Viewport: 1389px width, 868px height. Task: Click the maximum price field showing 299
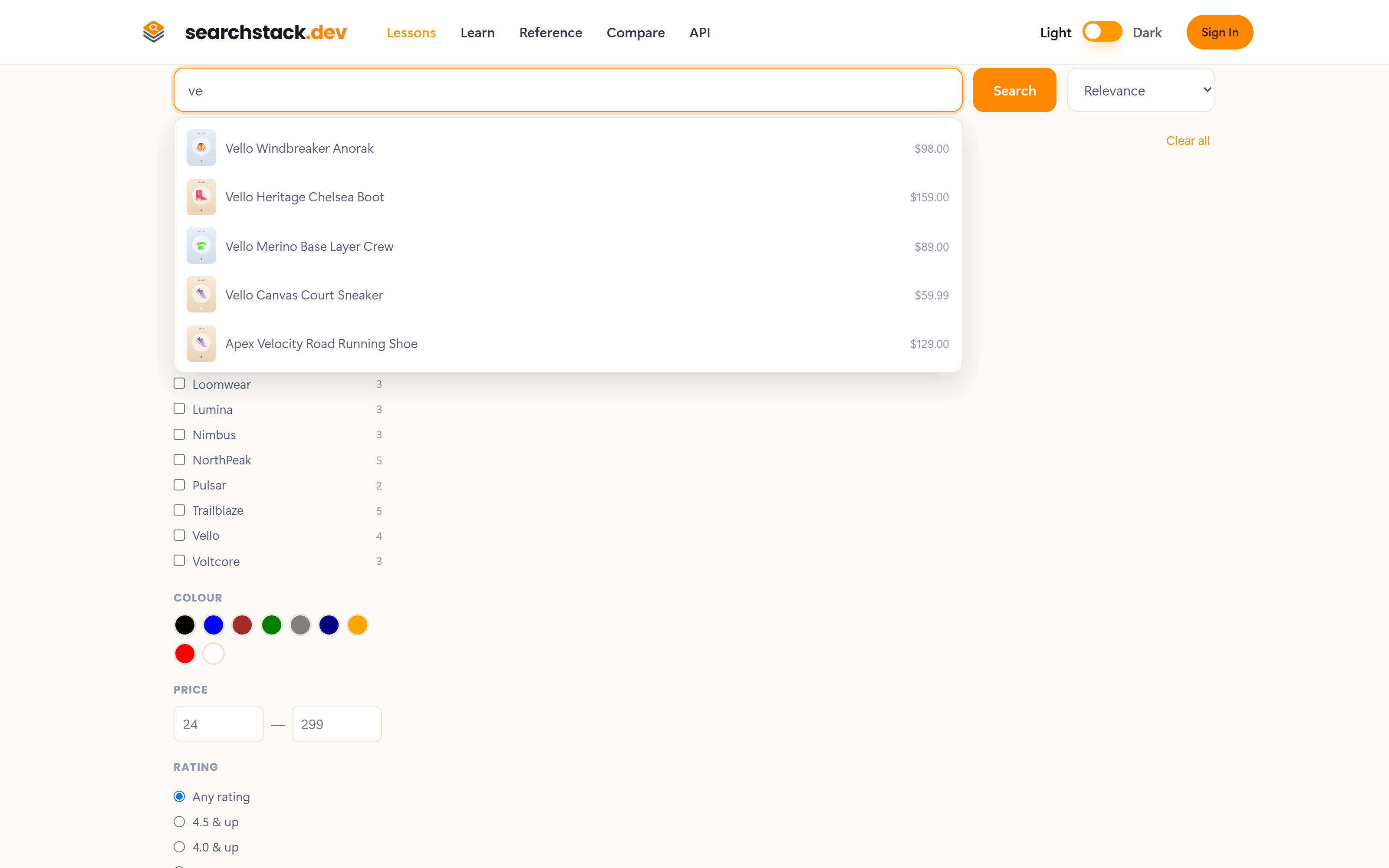(337, 724)
